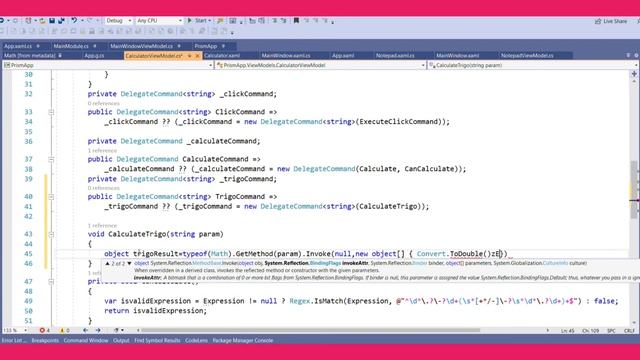Click 'Ln 45' indicator in status bar
The image size is (640, 360).
[567, 331]
